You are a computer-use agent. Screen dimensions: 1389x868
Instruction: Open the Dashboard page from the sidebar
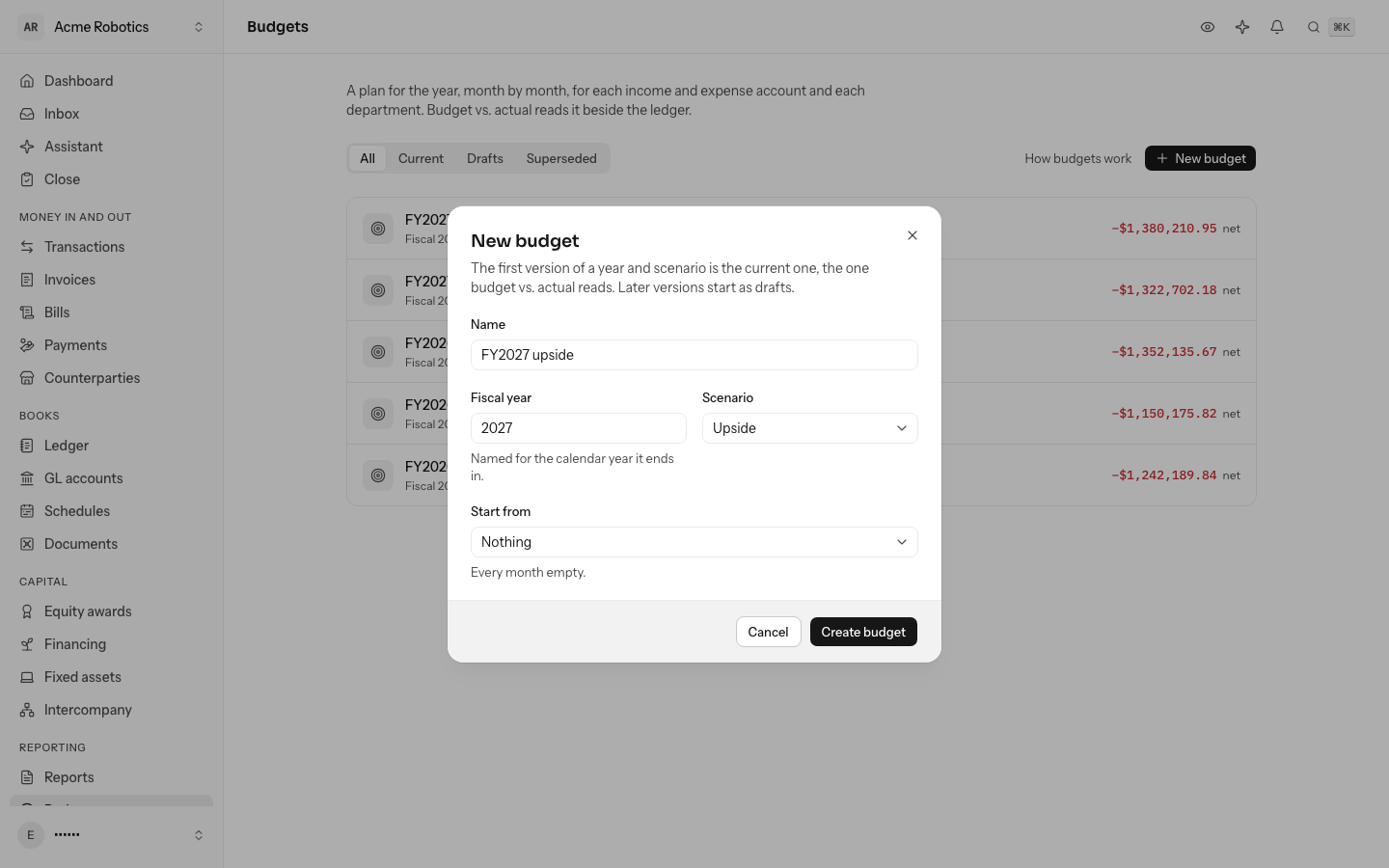(111, 81)
